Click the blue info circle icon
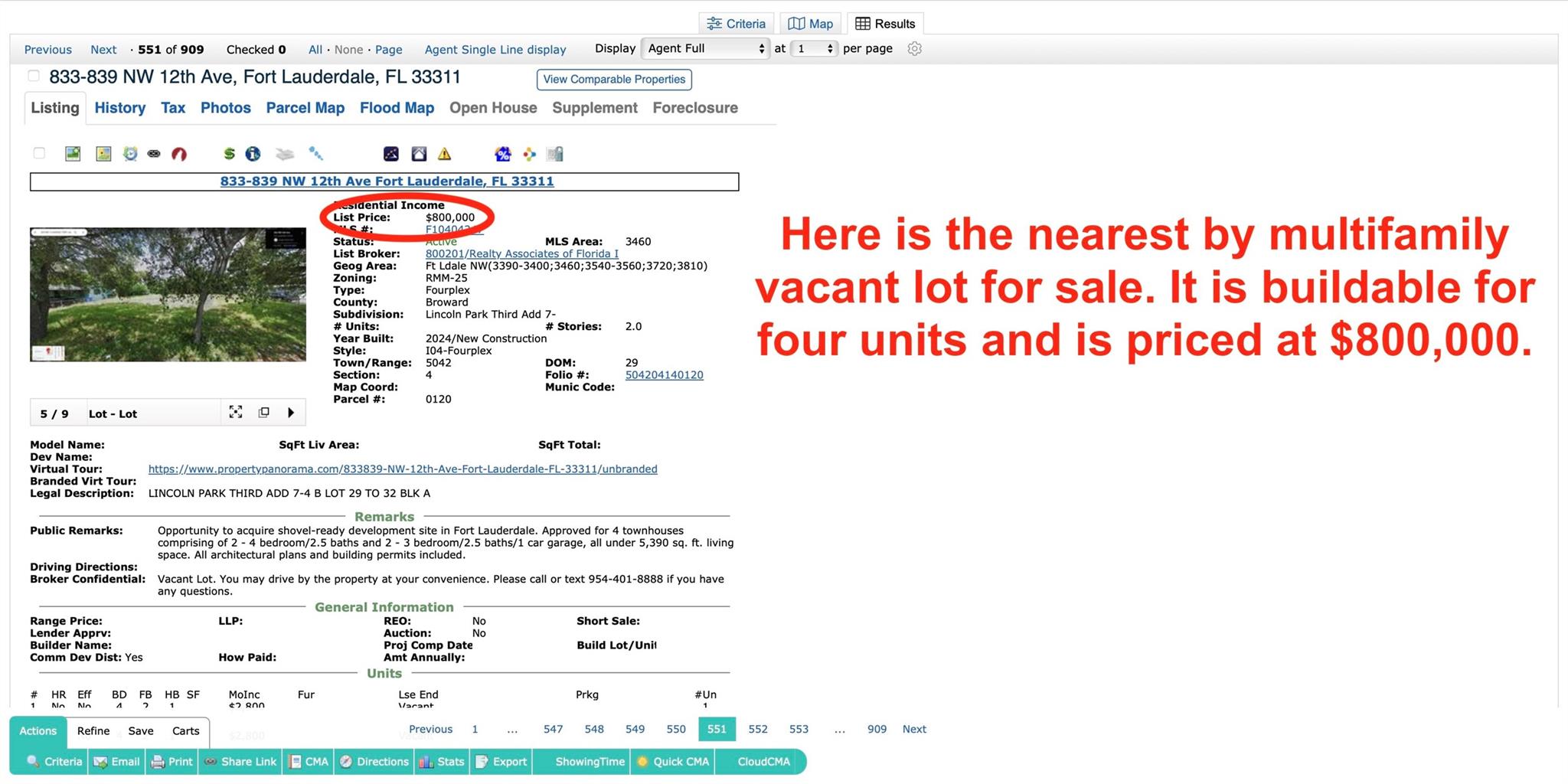This screenshot has width=1568, height=784. pos(253,154)
